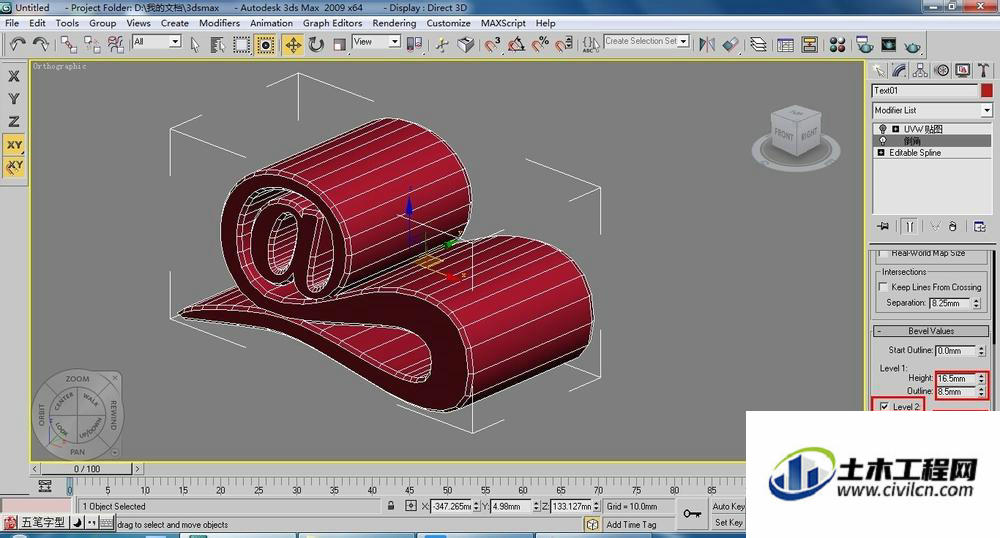Switch to the Create command panel tab
Image resolution: width=1000 pixels, height=538 pixels.
pos(879,70)
